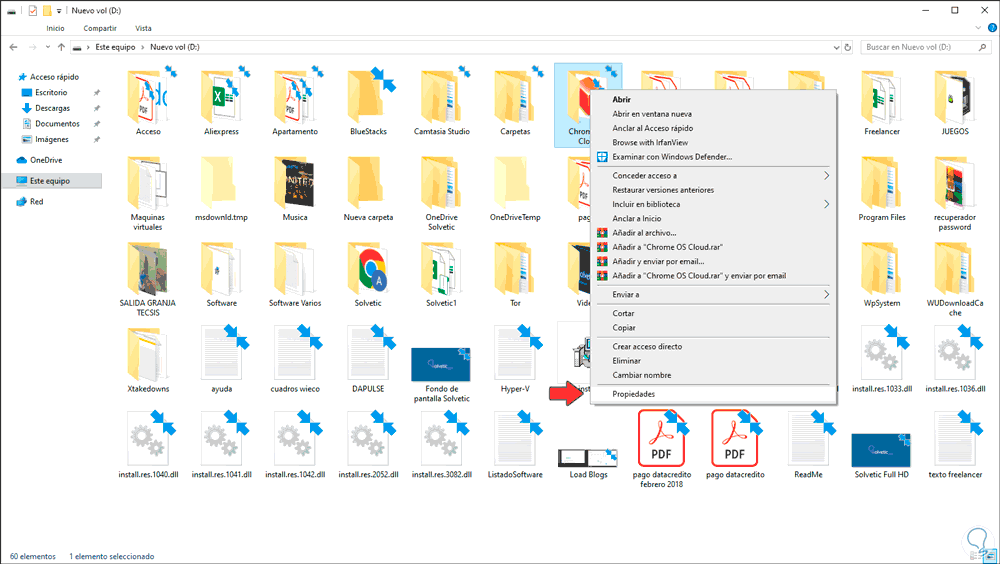Image resolution: width=1000 pixels, height=564 pixels.
Task: Select the Musica folder
Action: click(295, 184)
